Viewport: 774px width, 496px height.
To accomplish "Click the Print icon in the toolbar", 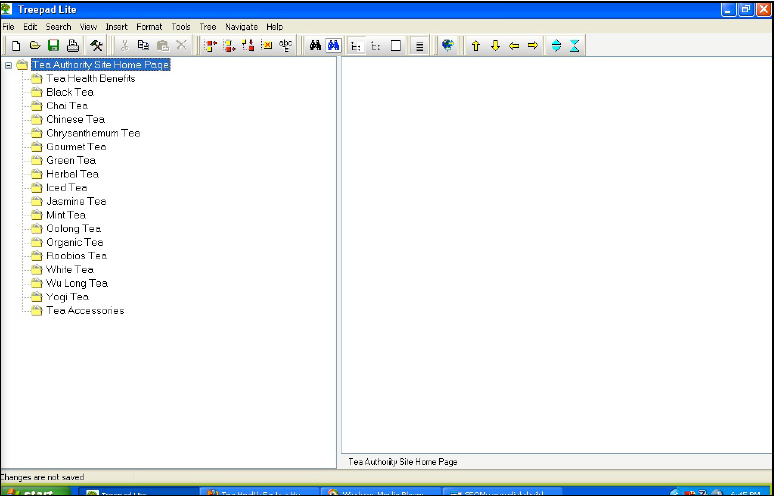I will click(x=73, y=46).
